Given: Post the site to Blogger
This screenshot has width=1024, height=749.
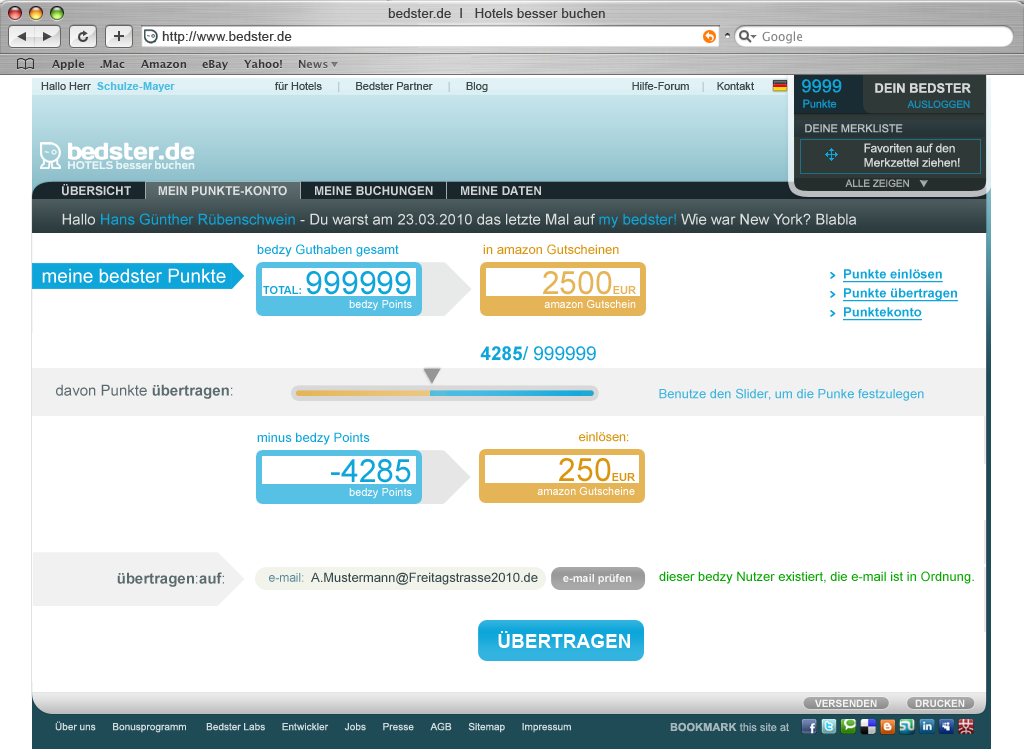Looking at the screenshot, I should (x=889, y=727).
